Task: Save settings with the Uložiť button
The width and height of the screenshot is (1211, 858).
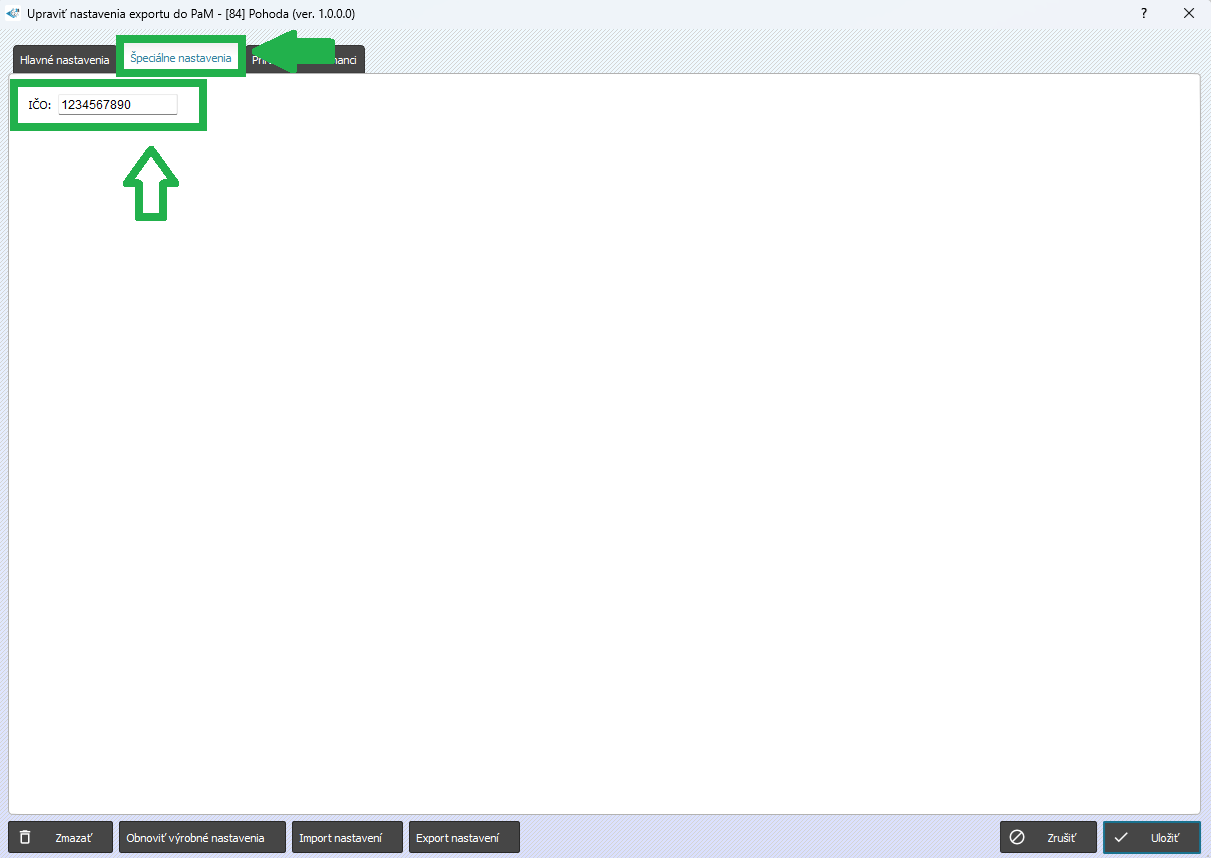Action: [1151, 837]
